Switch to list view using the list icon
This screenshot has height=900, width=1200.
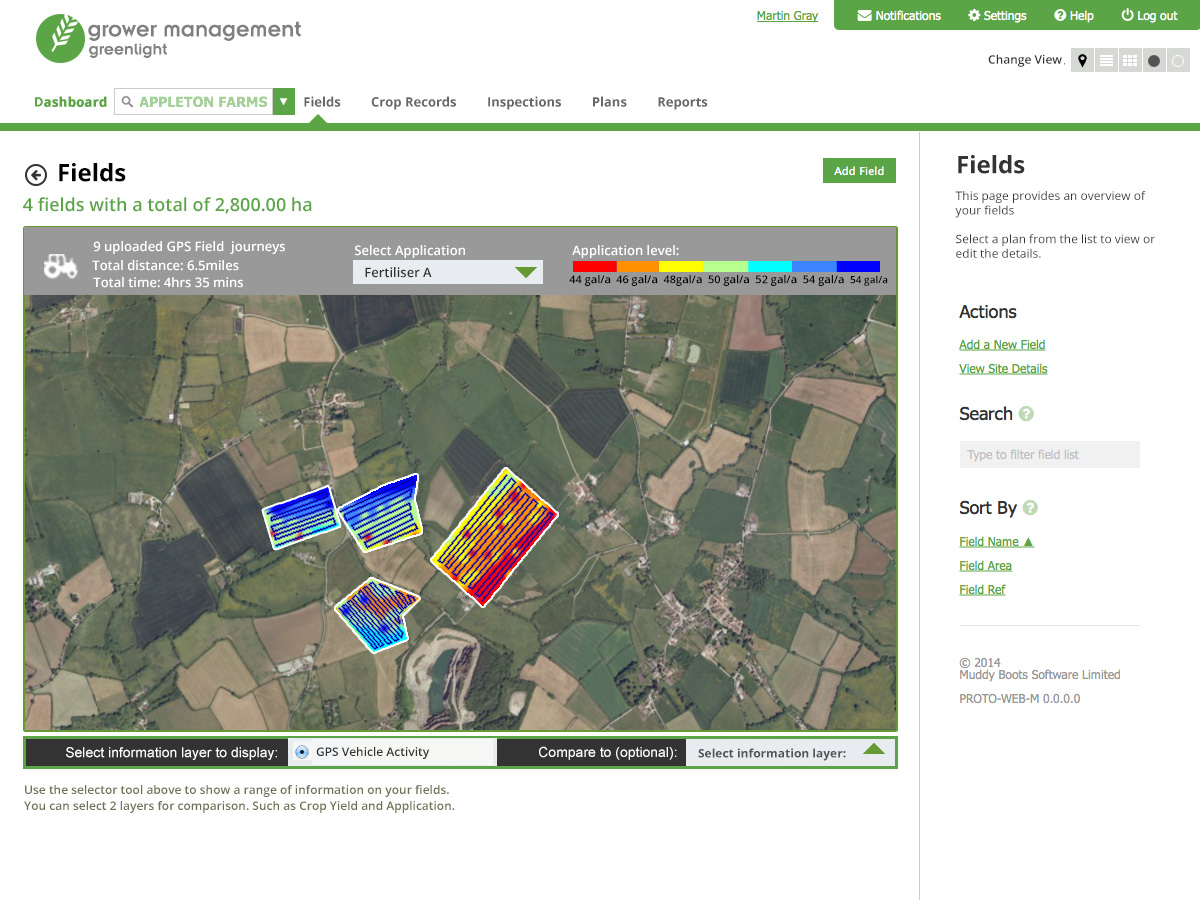(1105, 60)
